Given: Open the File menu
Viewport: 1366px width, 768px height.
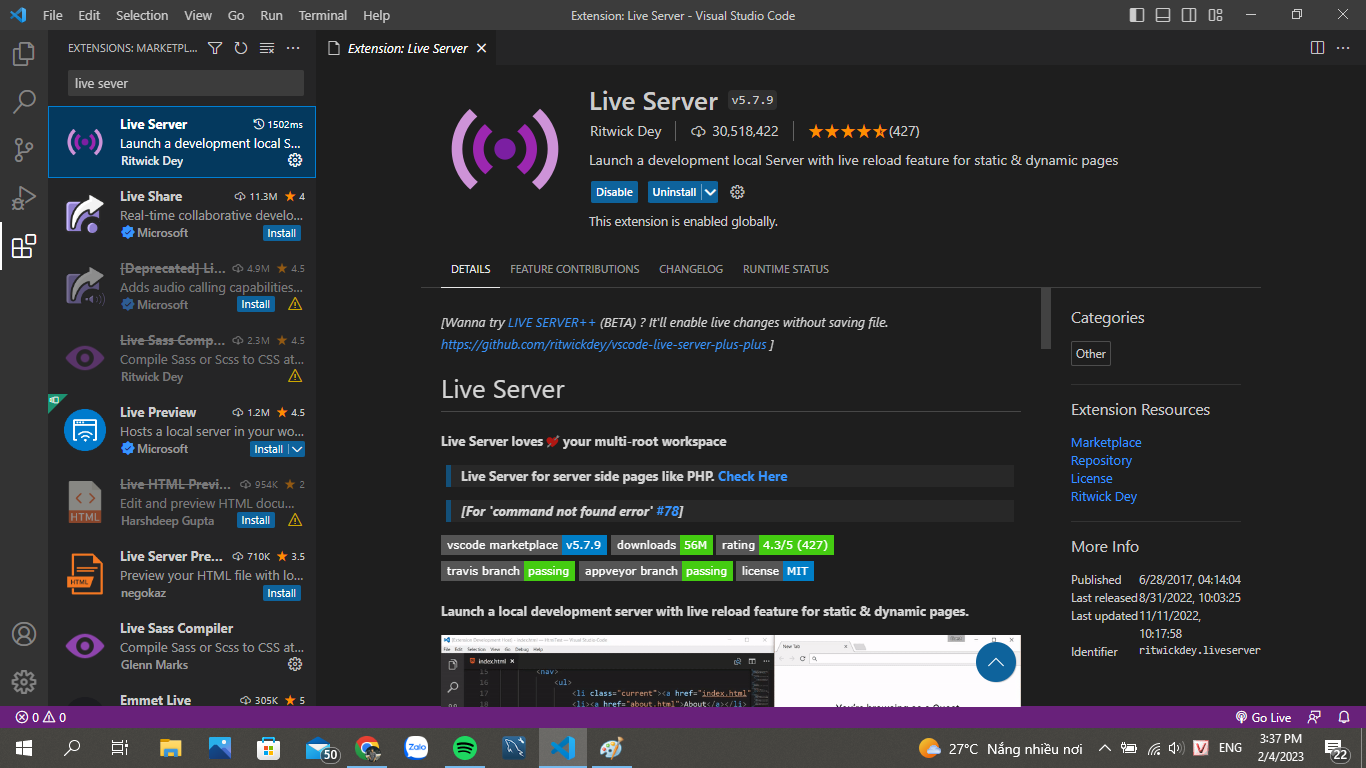Looking at the screenshot, I should (53, 15).
